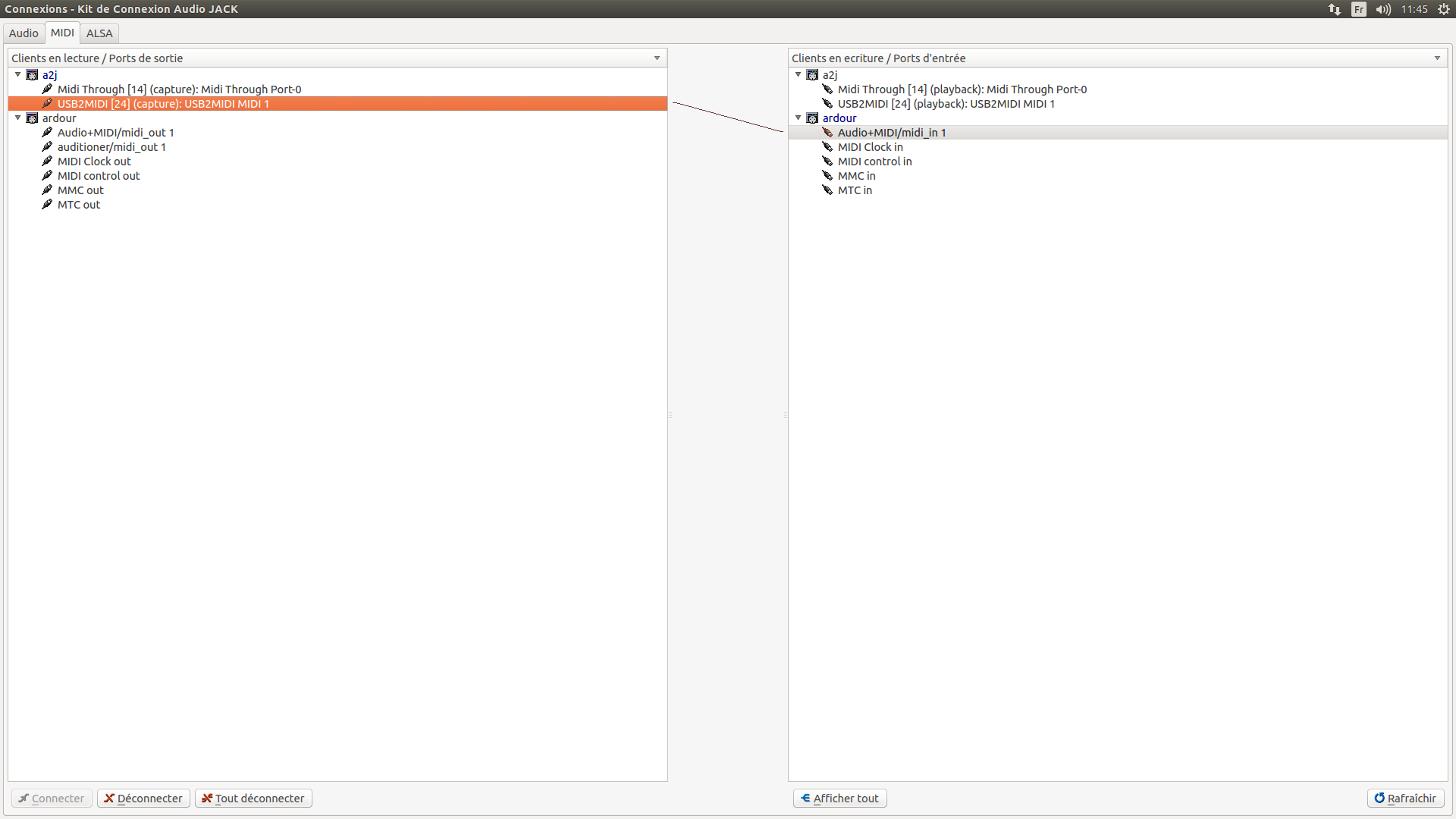1456x819 pixels.
Task: Select the Audio+MIDI/midi_out 1 output port
Action: (x=115, y=133)
